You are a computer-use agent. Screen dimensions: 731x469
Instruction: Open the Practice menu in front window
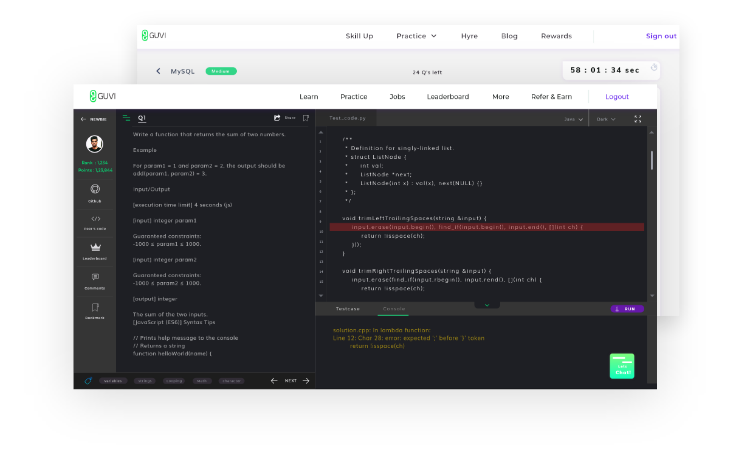coord(354,97)
